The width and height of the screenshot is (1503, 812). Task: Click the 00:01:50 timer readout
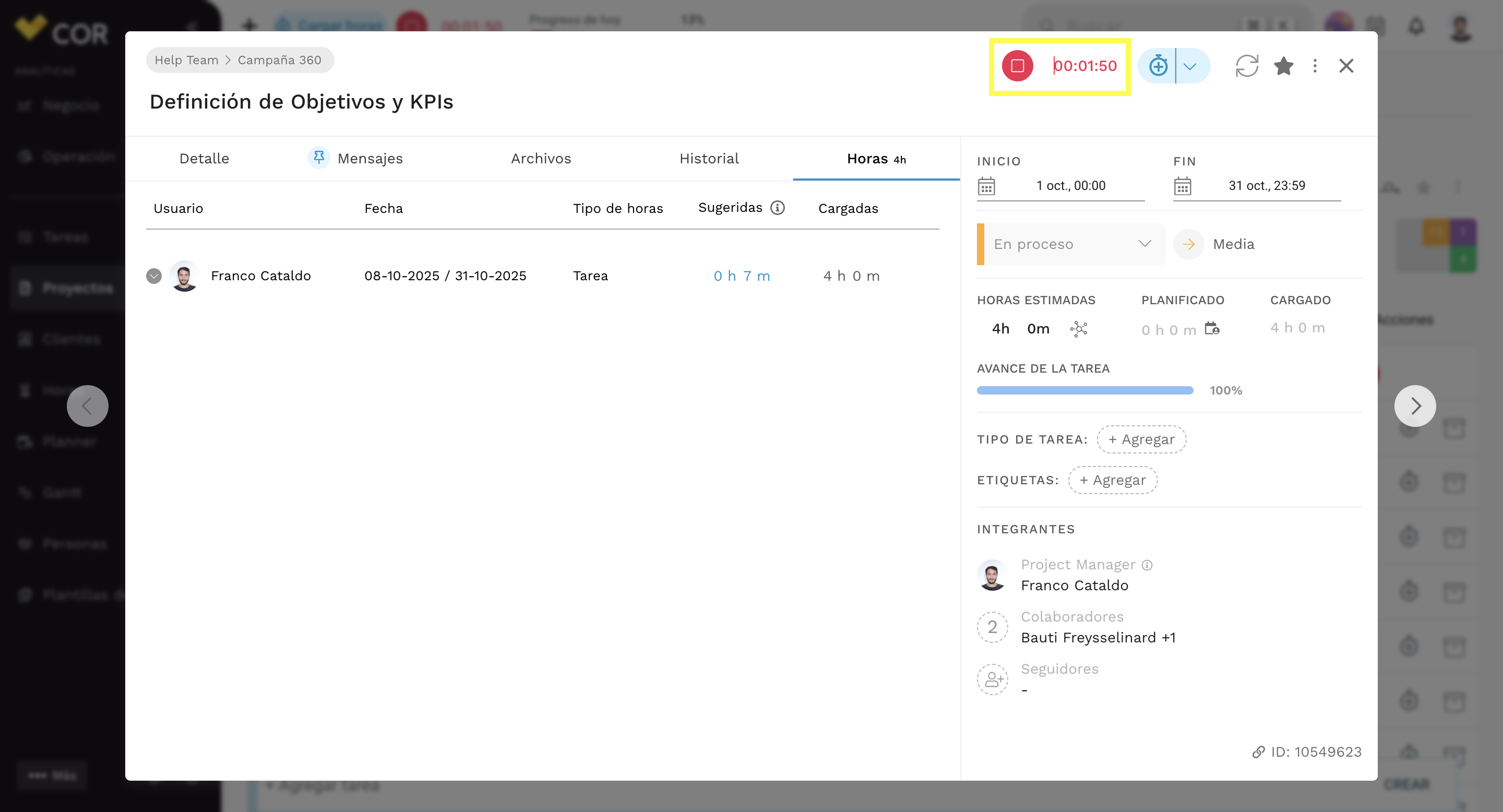pyautogui.click(x=1084, y=66)
